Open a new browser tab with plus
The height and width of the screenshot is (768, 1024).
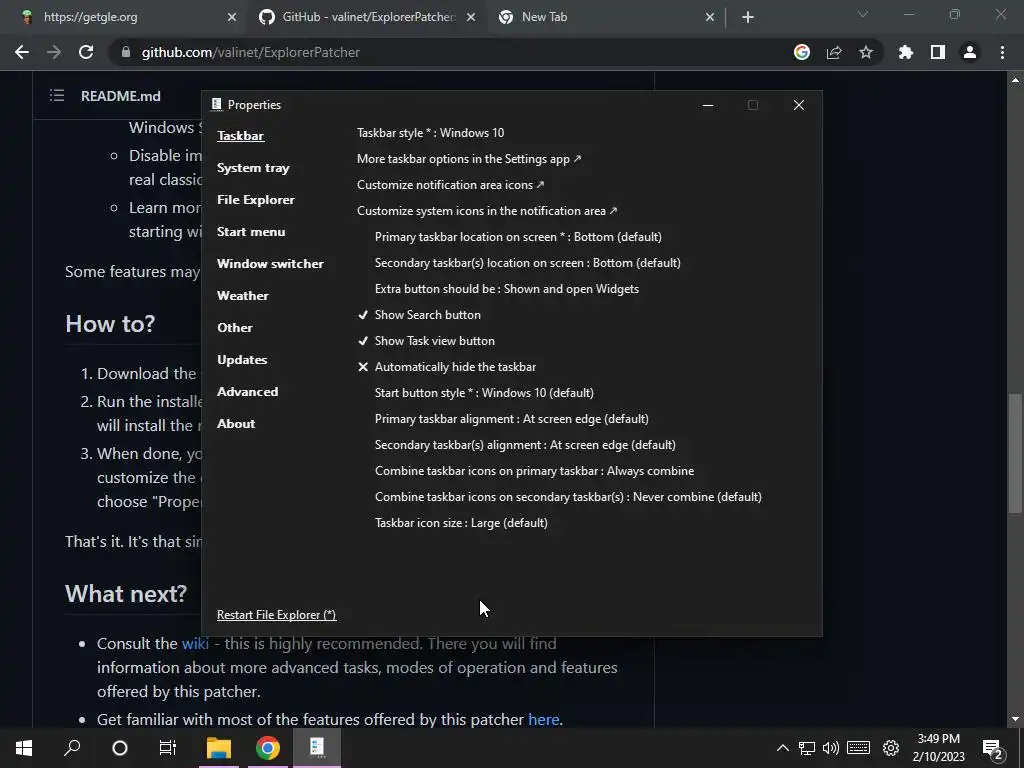click(748, 17)
